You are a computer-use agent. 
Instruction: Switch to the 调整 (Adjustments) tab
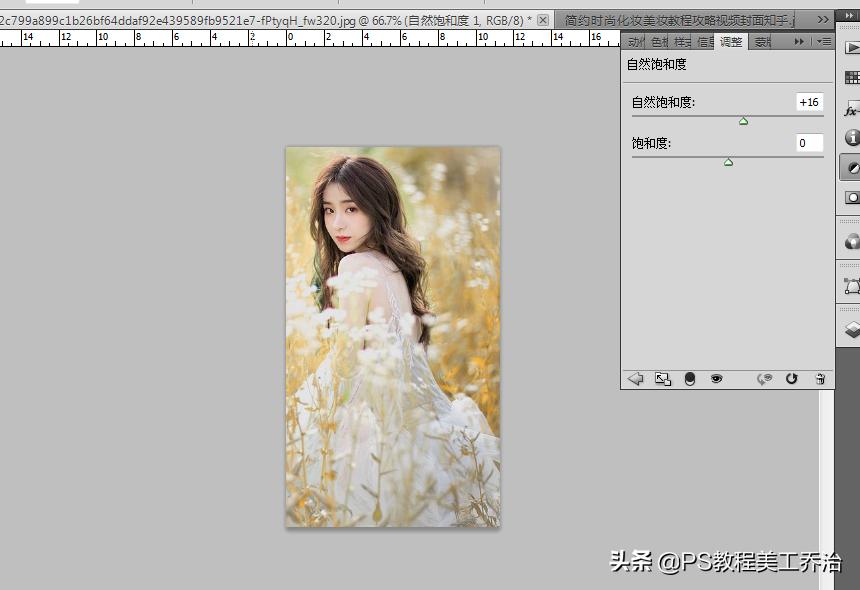coord(732,42)
